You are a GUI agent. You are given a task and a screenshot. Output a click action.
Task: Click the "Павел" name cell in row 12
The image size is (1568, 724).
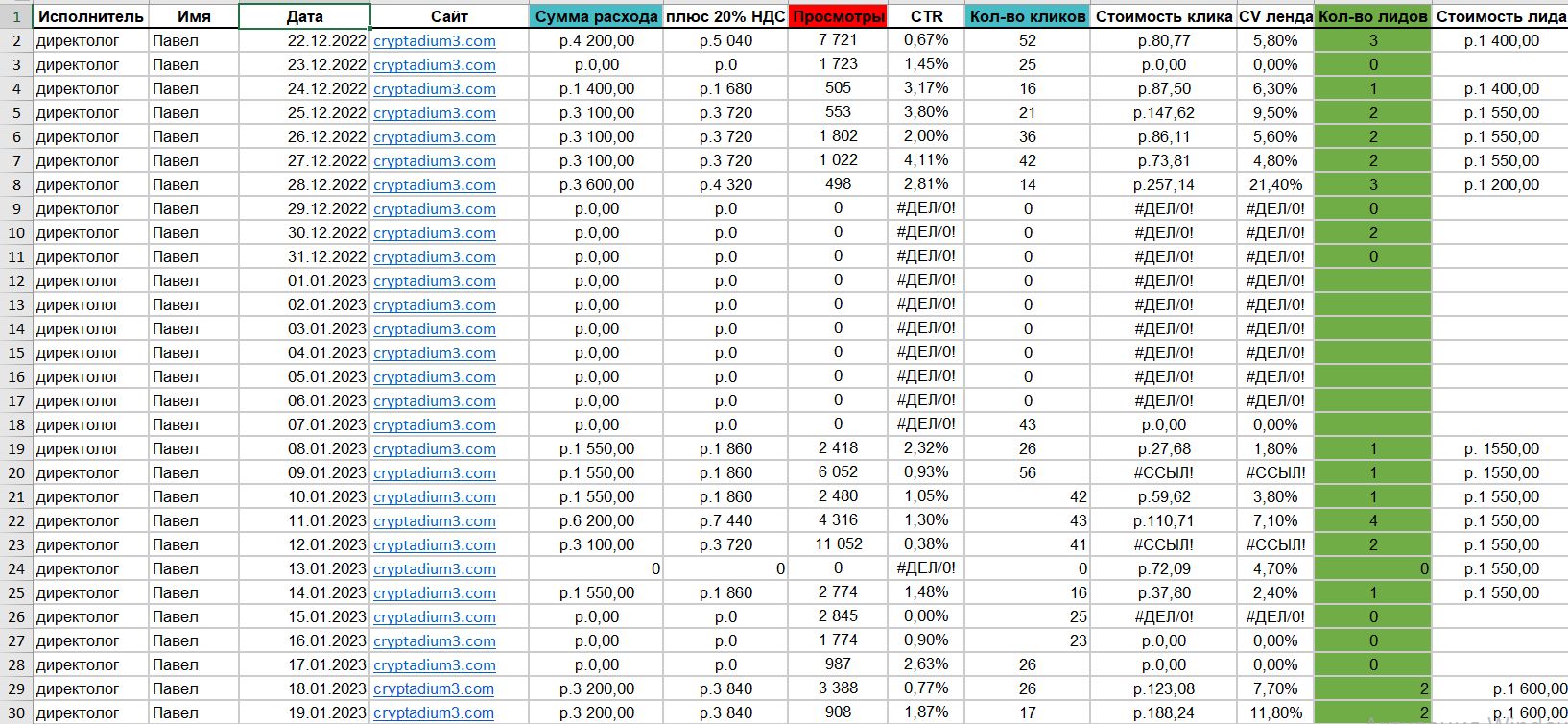point(194,280)
